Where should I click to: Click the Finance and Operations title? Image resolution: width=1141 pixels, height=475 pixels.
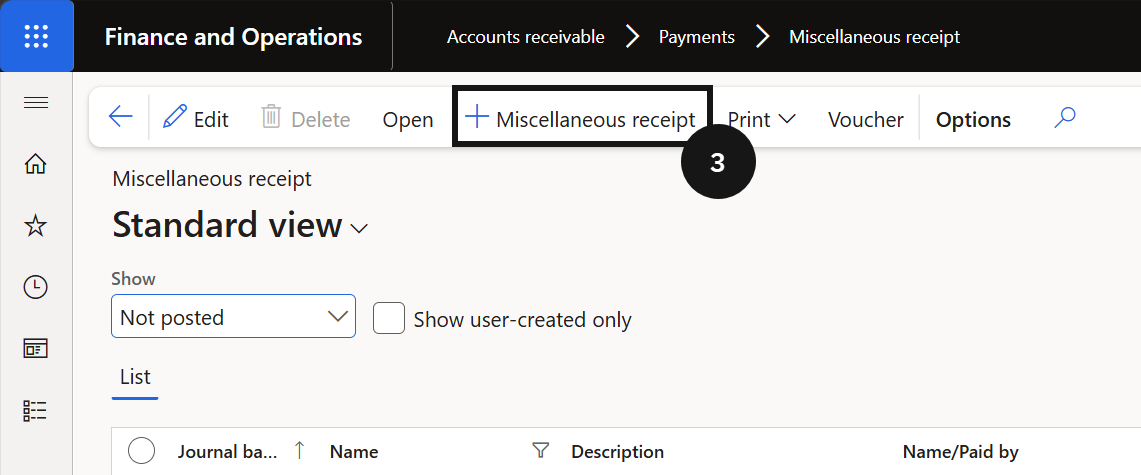234,36
